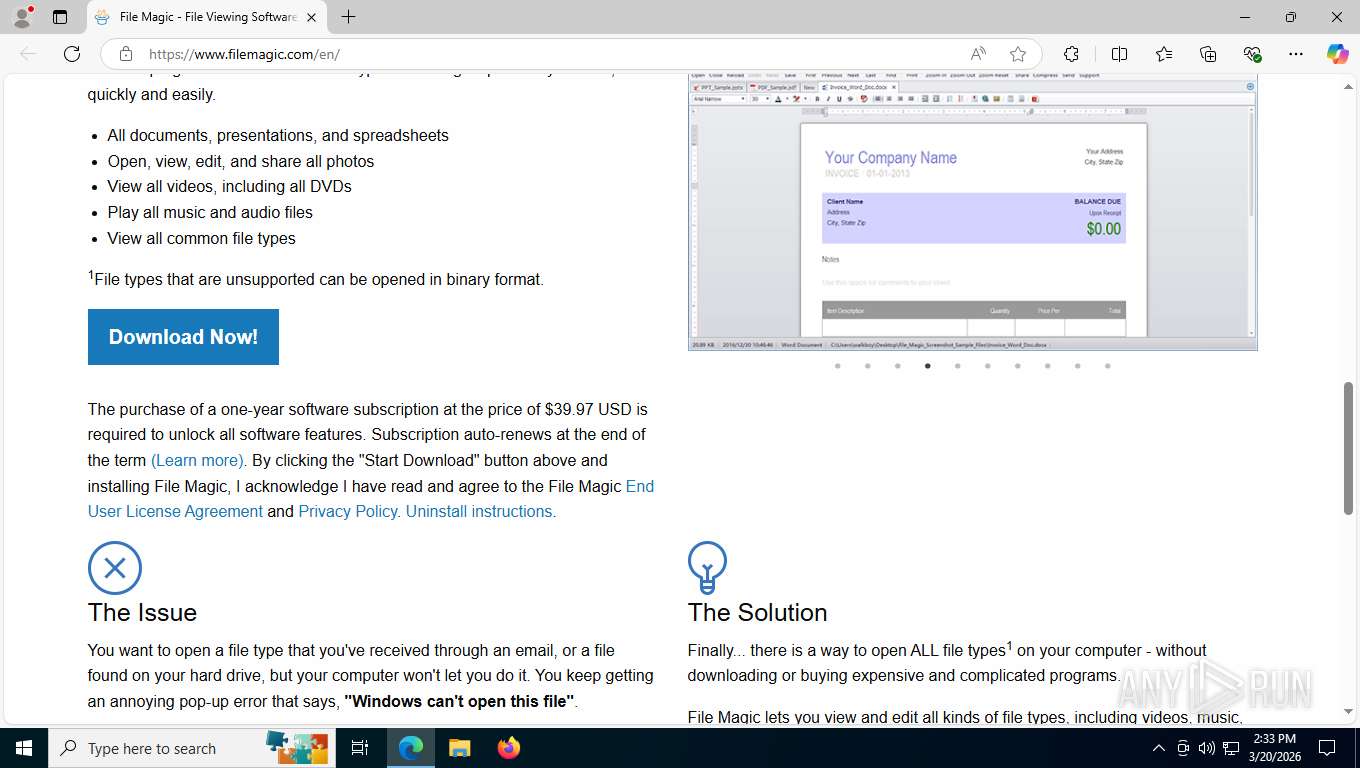
Task: Launch Firefox from taskbar
Action: point(509,748)
